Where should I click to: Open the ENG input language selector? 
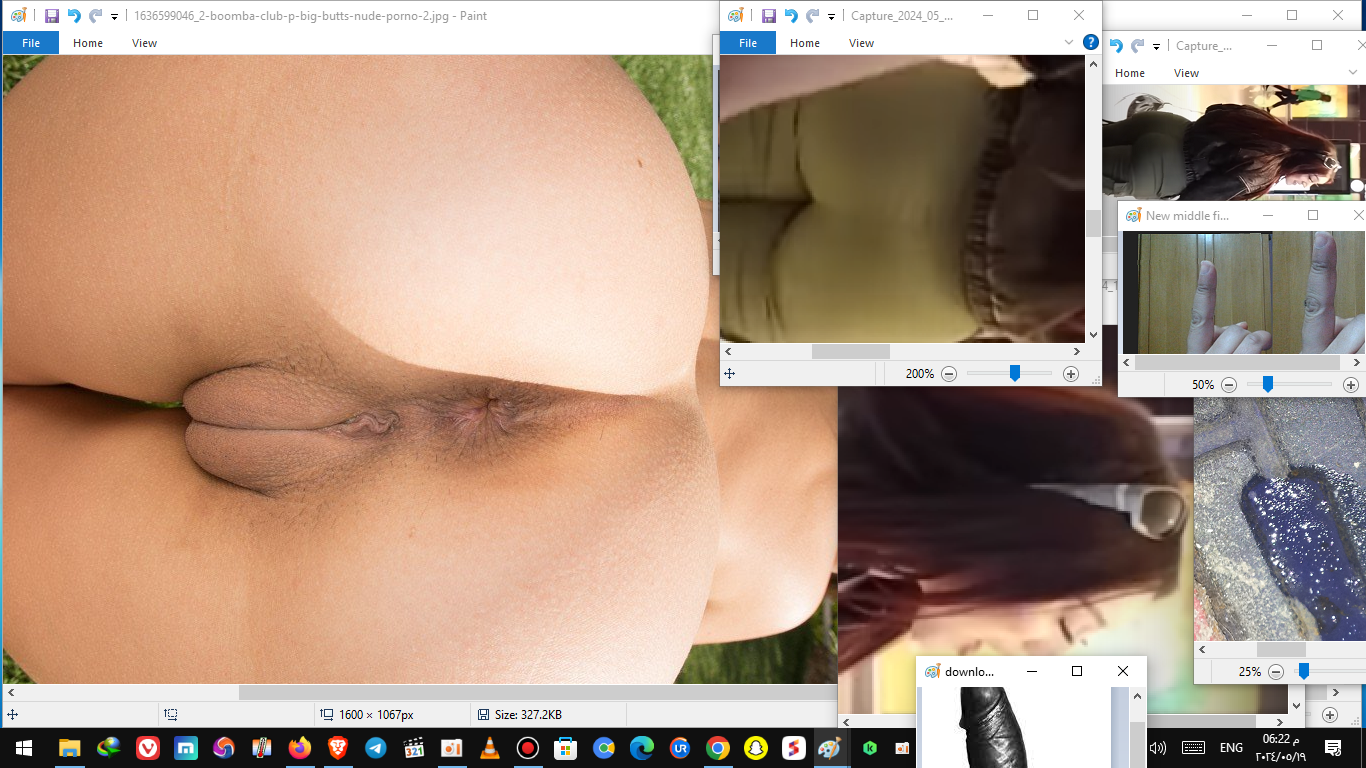click(1231, 748)
